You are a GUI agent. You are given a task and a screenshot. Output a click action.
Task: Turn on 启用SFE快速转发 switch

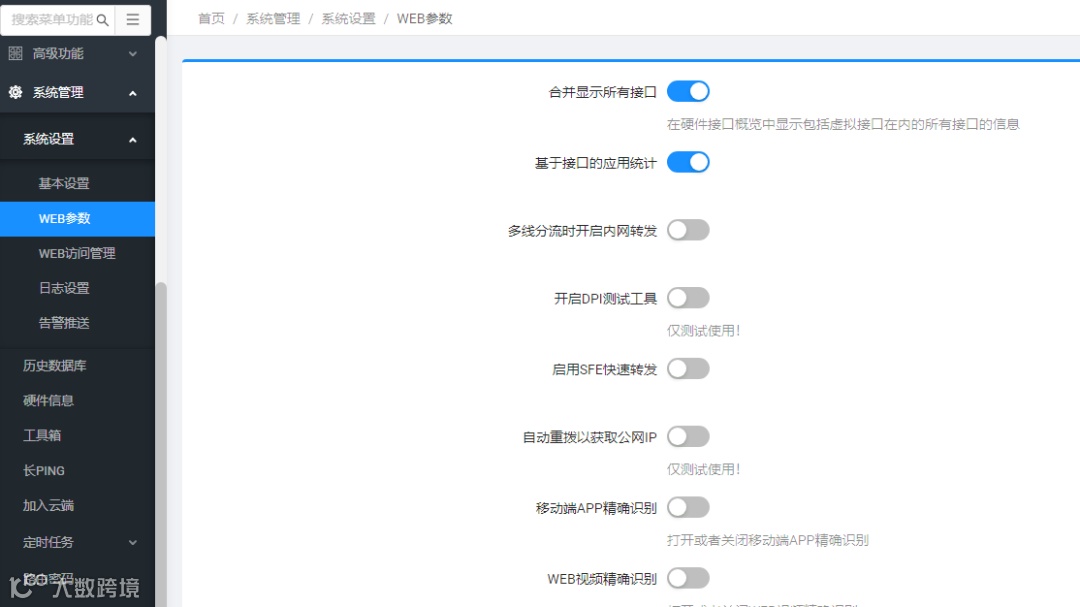coord(688,369)
